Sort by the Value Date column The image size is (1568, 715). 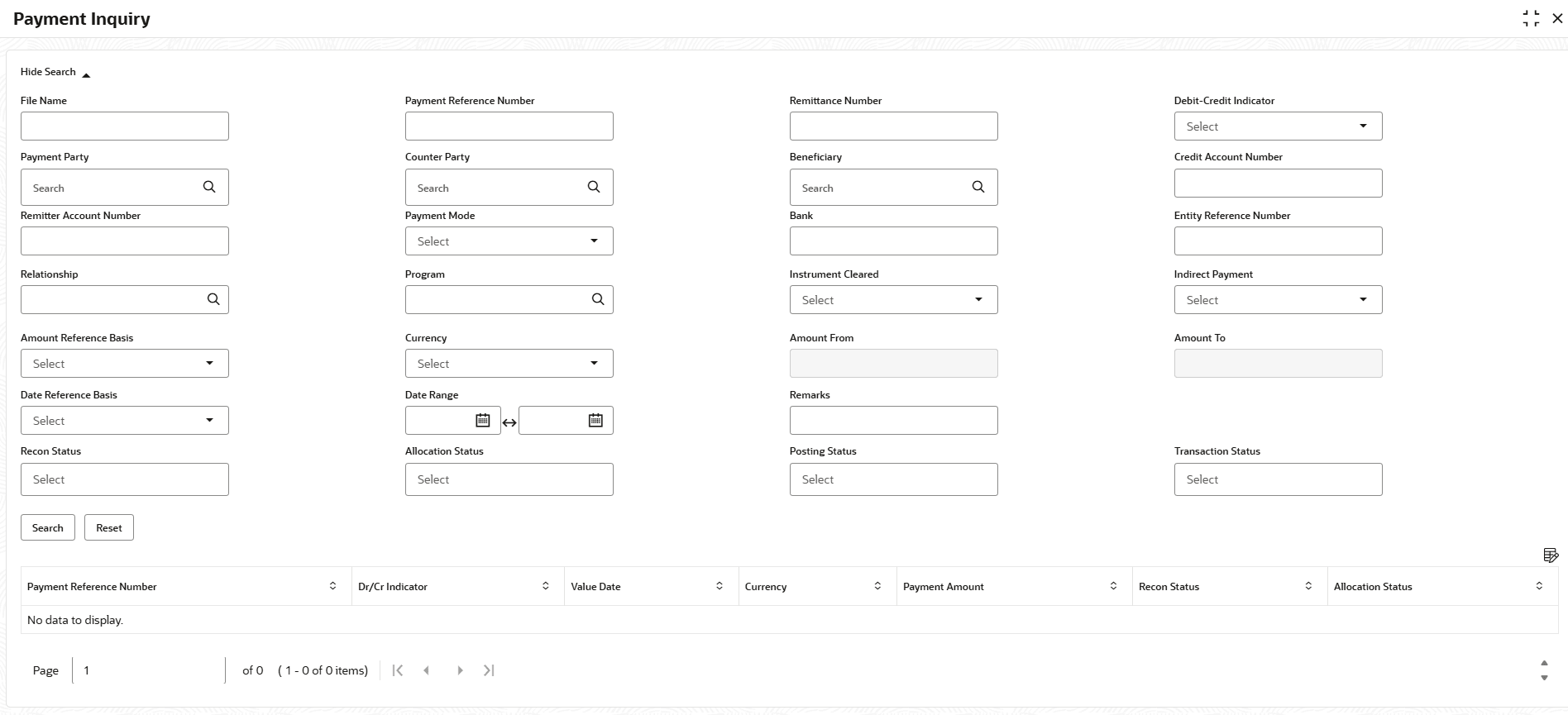pyautogui.click(x=719, y=586)
